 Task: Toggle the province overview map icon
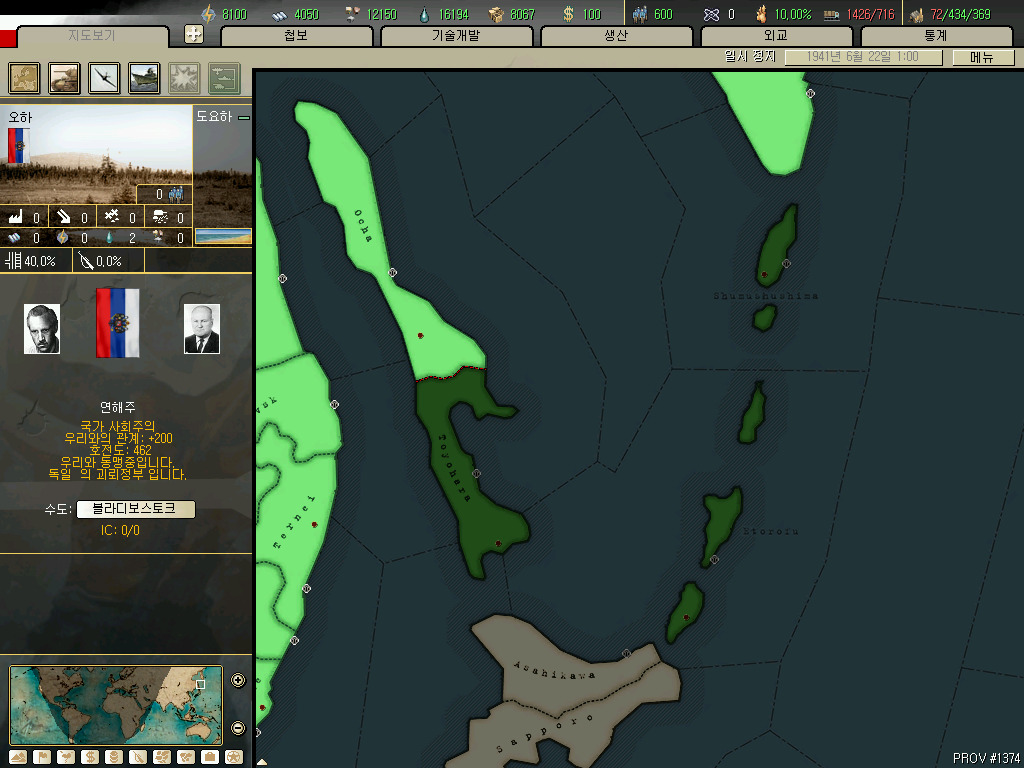tap(24, 78)
